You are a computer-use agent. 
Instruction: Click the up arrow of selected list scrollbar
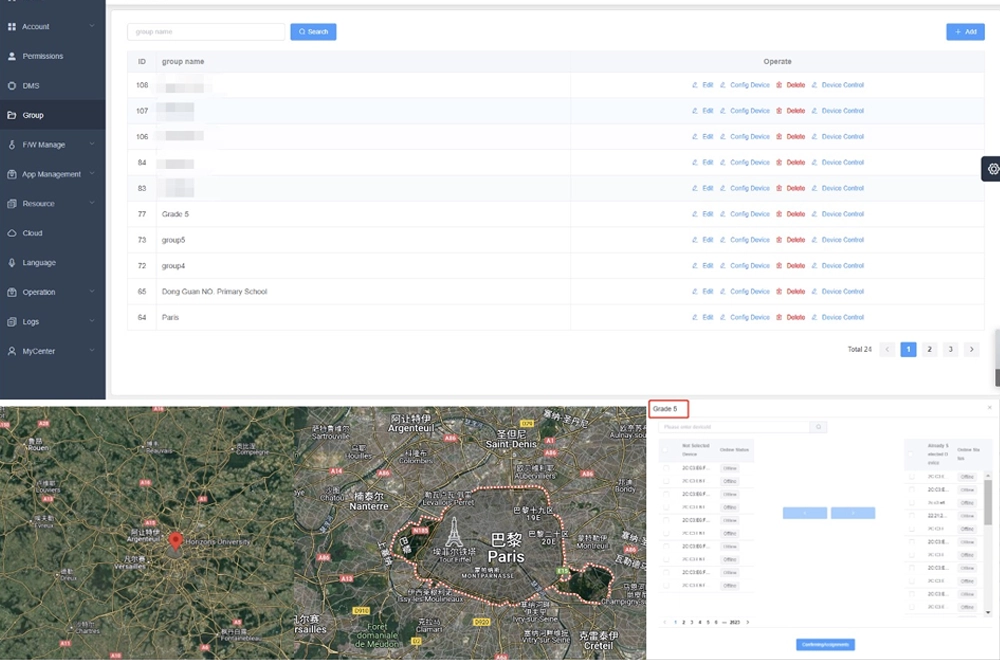coord(988,476)
